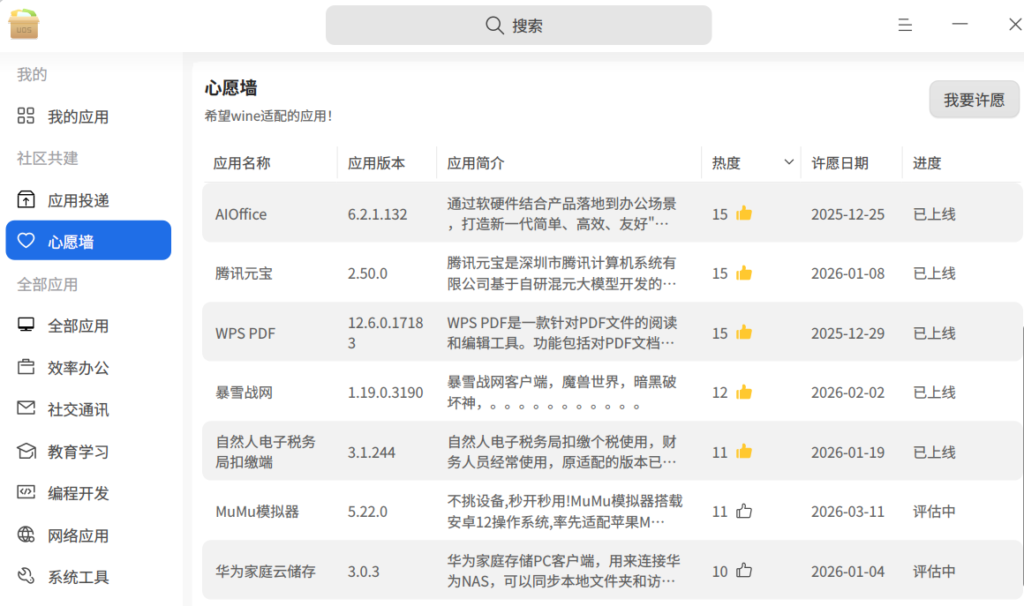The image size is (1024, 606).
Task: Click the 应用投递 upload icon
Action: click(x=27, y=200)
